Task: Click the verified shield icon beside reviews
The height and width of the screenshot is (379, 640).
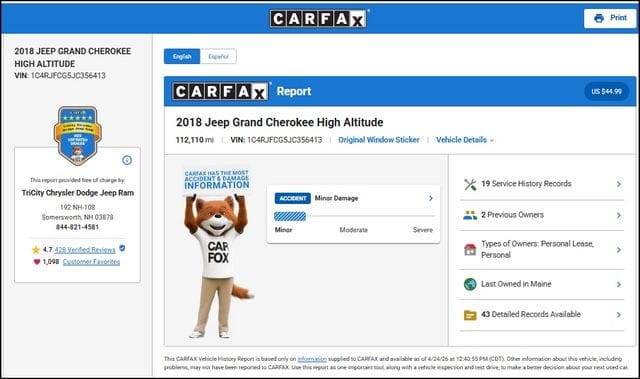Action: pos(122,248)
